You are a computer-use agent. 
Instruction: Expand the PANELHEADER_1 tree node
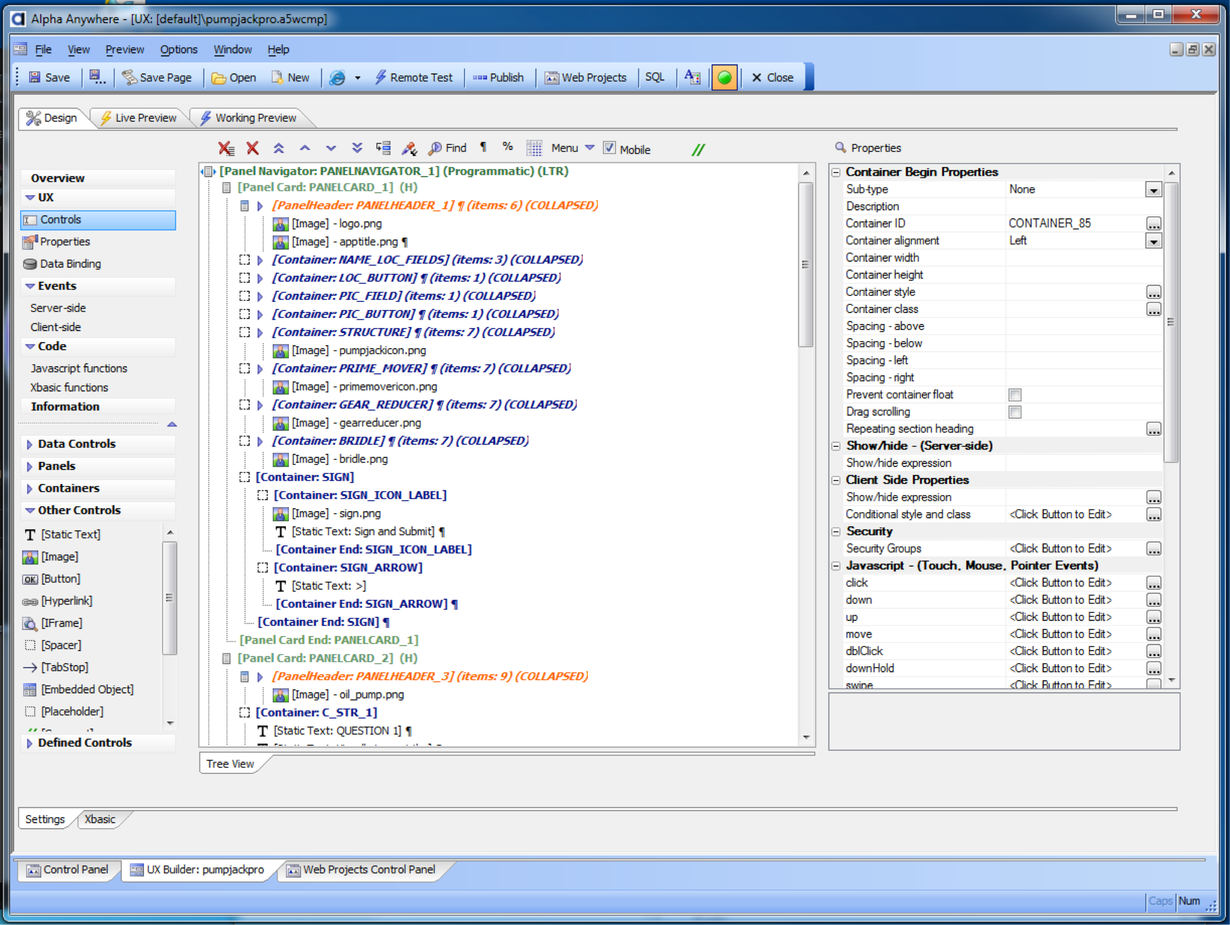pos(260,205)
